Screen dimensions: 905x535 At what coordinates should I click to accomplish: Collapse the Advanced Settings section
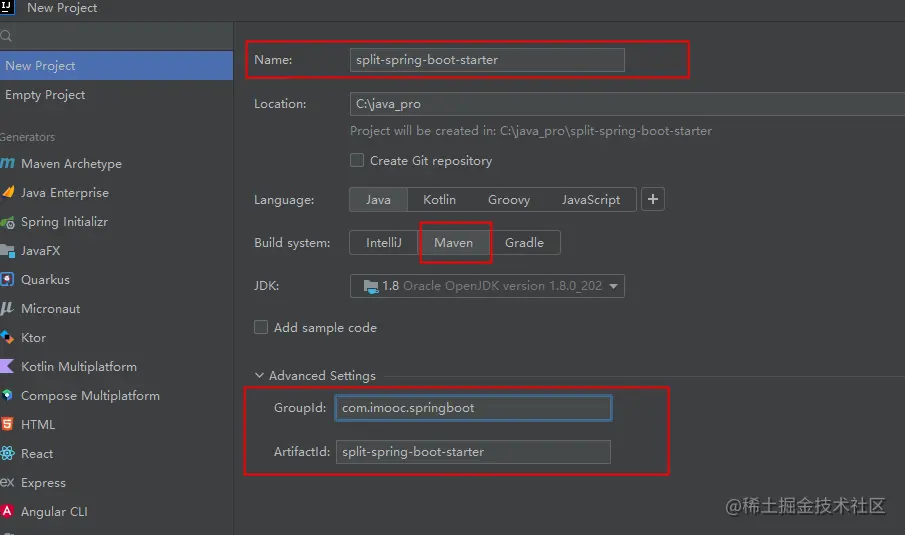(x=260, y=376)
